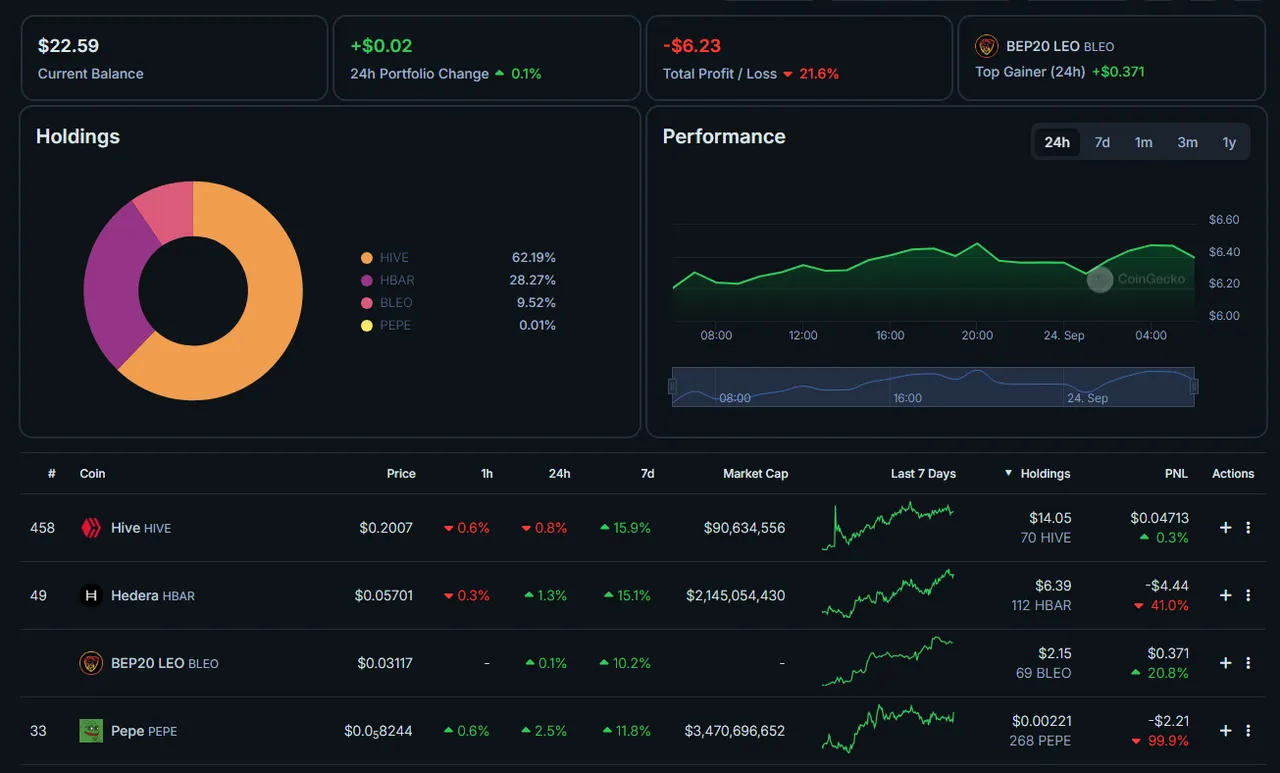This screenshot has width=1280, height=773.
Task: Click Hedera PNL -$4.44 value
Action: (1168, 586)
